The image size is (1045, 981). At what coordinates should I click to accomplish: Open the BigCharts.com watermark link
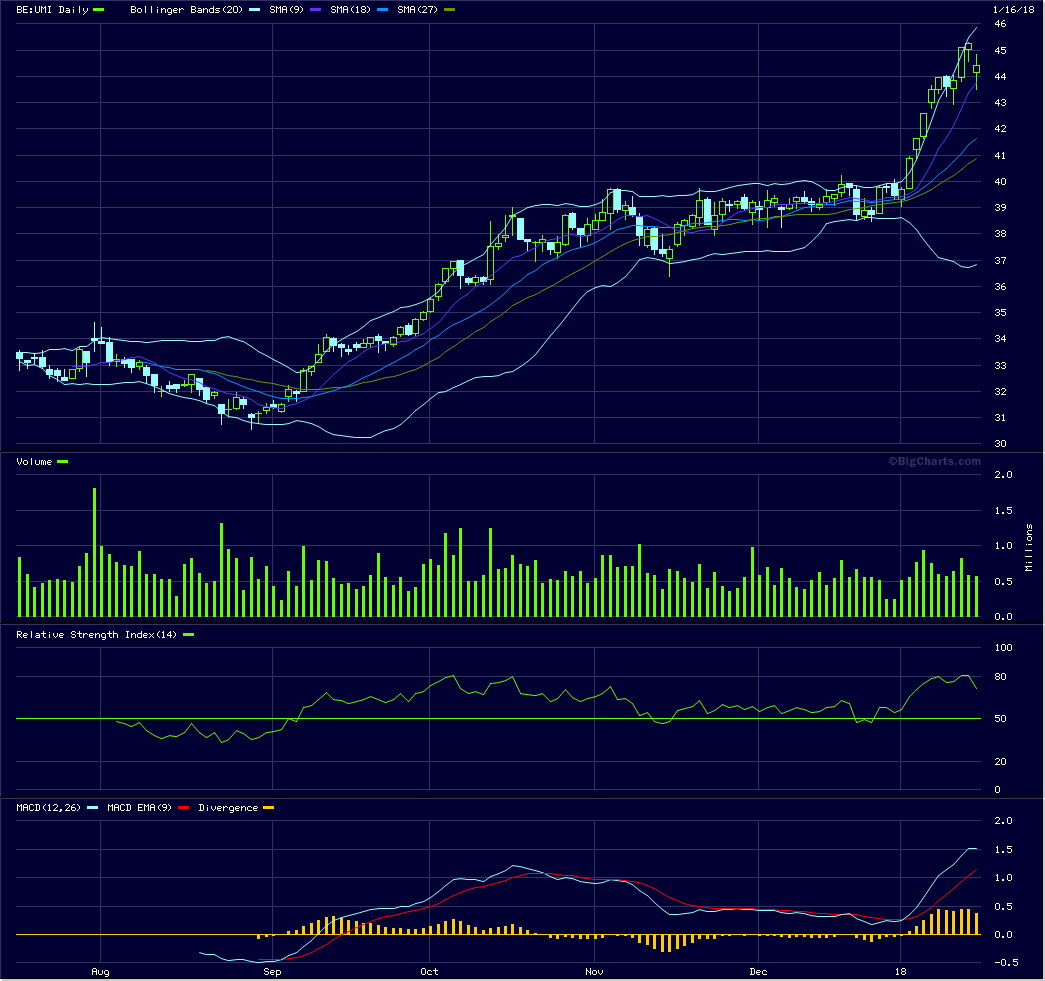[934, 461]
